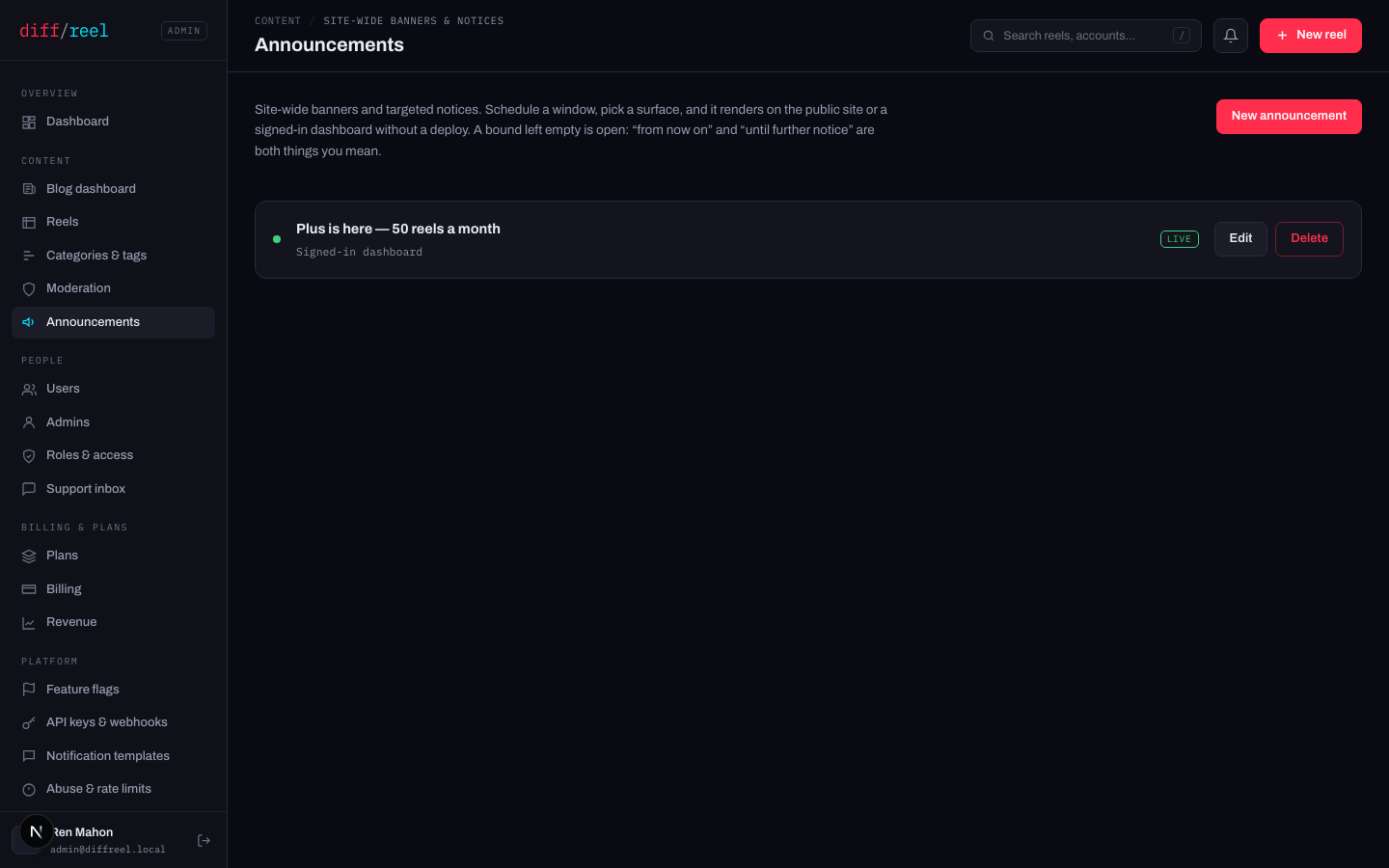Screen dimensions: 1389x868
Task: Click the Support inbox chat icon
Action: pyautogui.click(x=29, y=489)
